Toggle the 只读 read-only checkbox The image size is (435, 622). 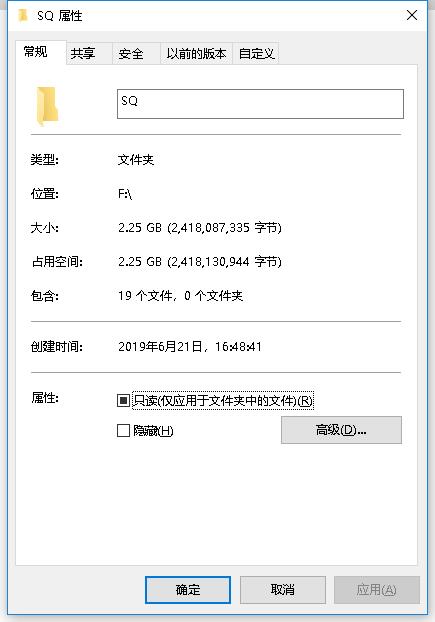123,400
